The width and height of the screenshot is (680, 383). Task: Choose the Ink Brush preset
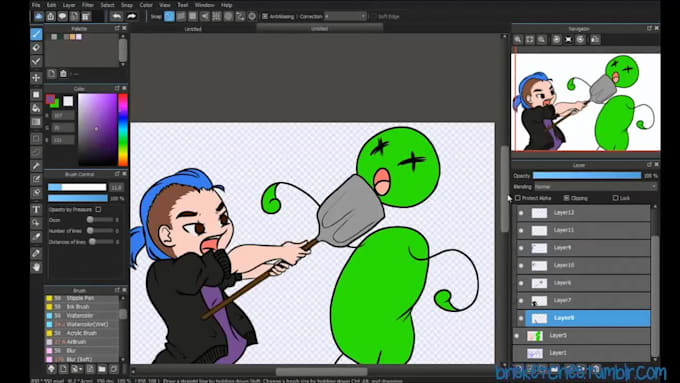[82, 307]
